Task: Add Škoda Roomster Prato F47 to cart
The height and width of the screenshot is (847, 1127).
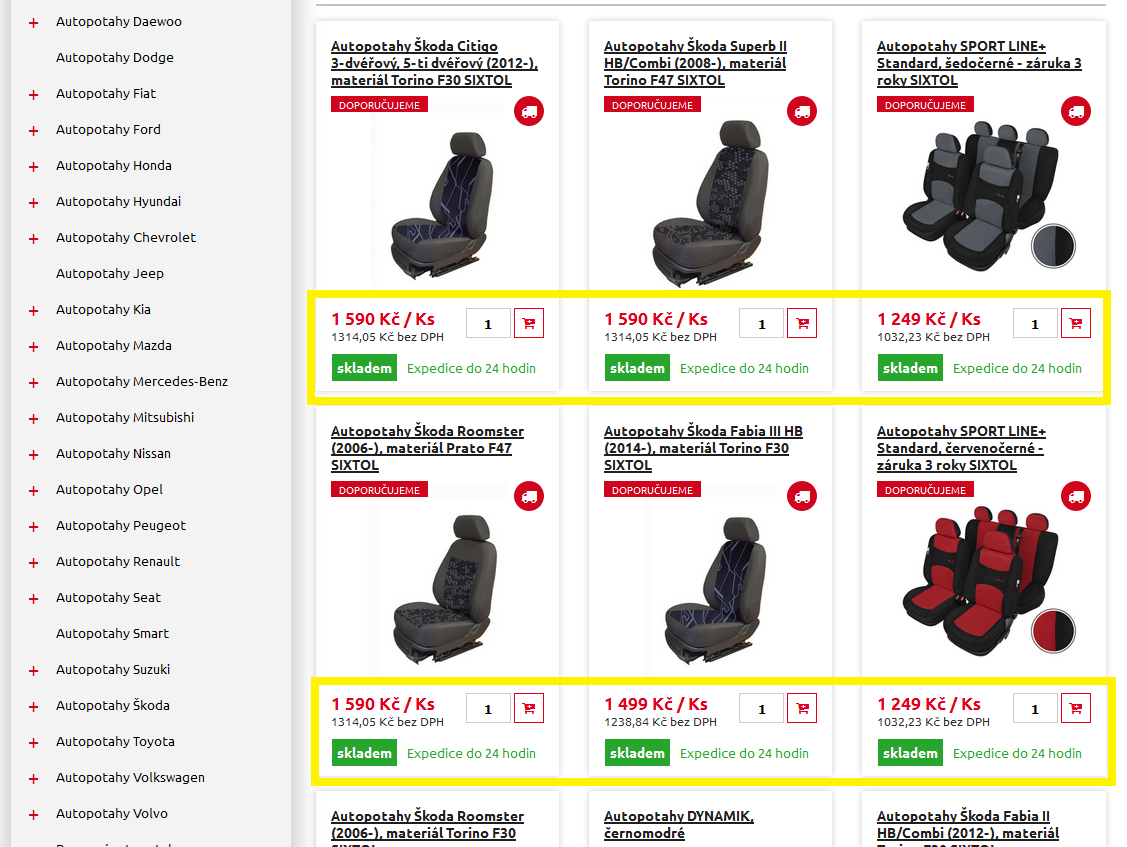Action: (x=529, y=708)
